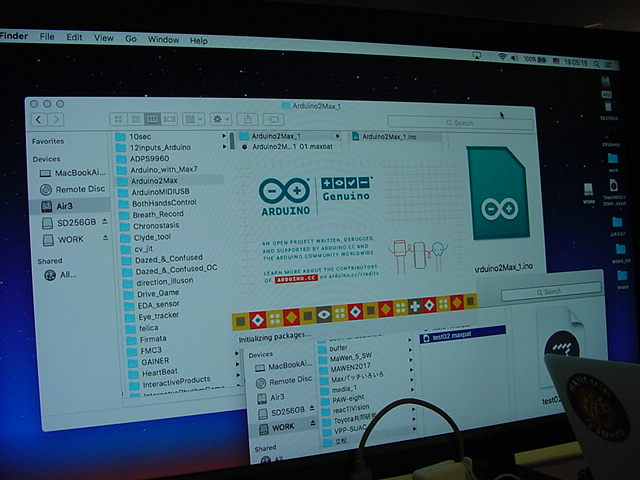Open the View menu
Viewport: 640px width, 480px height.
tap(104, 38)
